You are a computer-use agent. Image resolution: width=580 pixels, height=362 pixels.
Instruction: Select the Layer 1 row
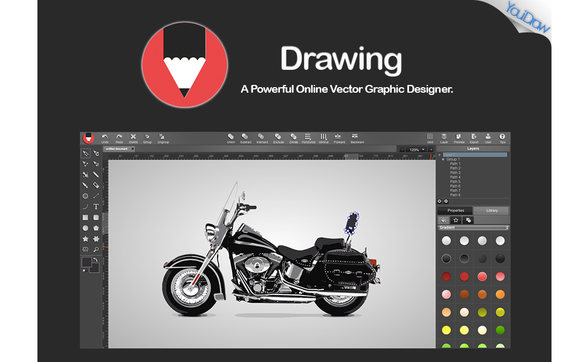[475, 155]
